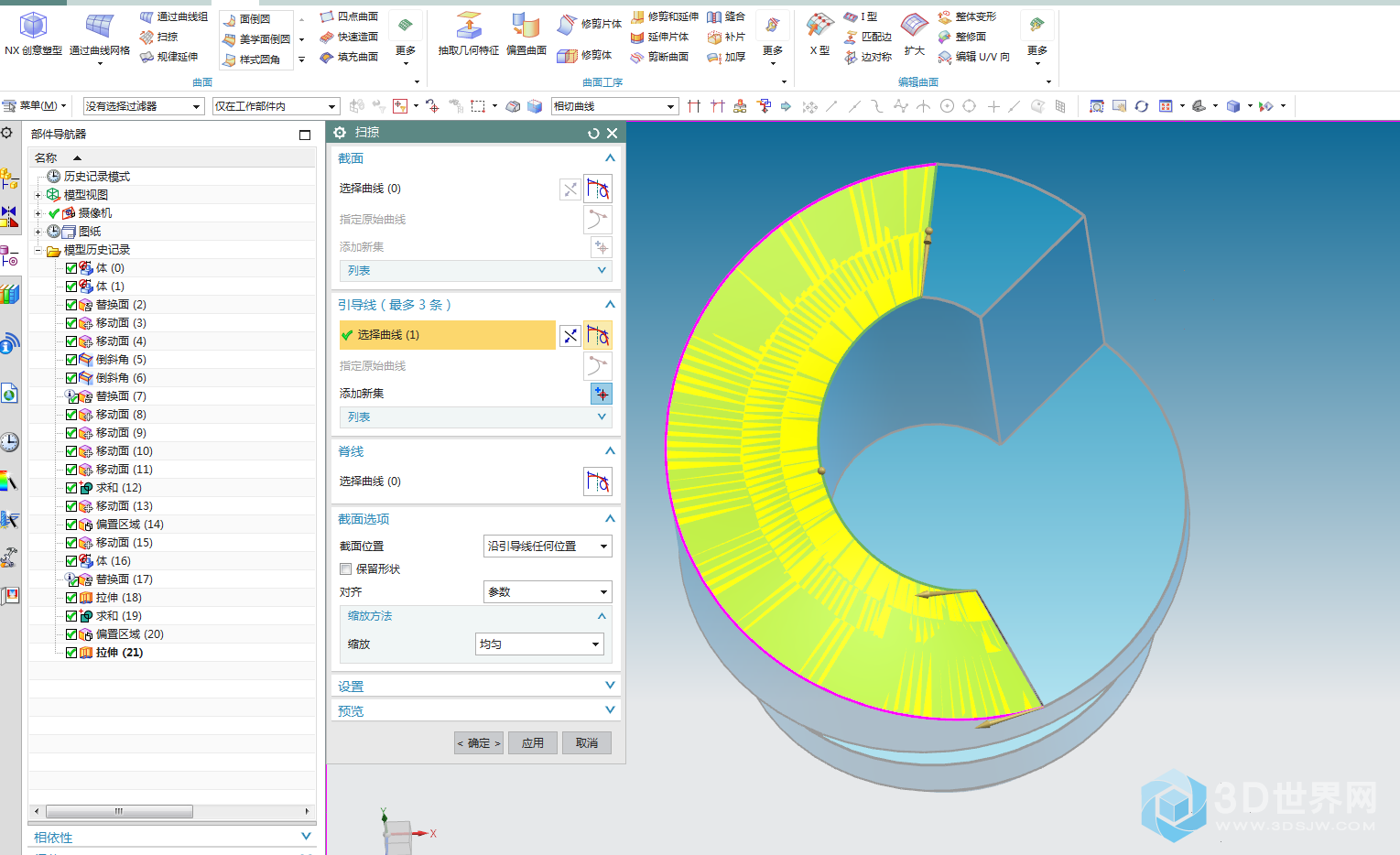Click 添加新集 icon under 引导线
This screenshot has height=855, width=1400.
601,394
